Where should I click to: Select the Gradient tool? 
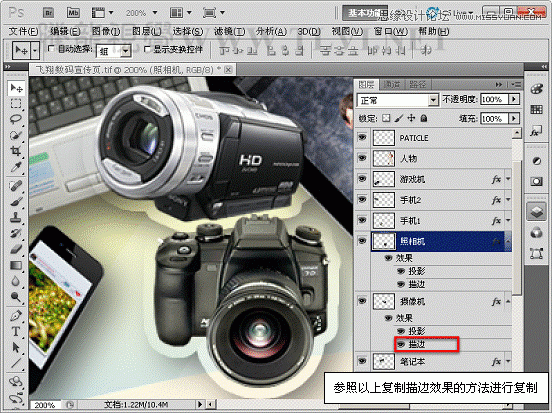tap(16, 265)
